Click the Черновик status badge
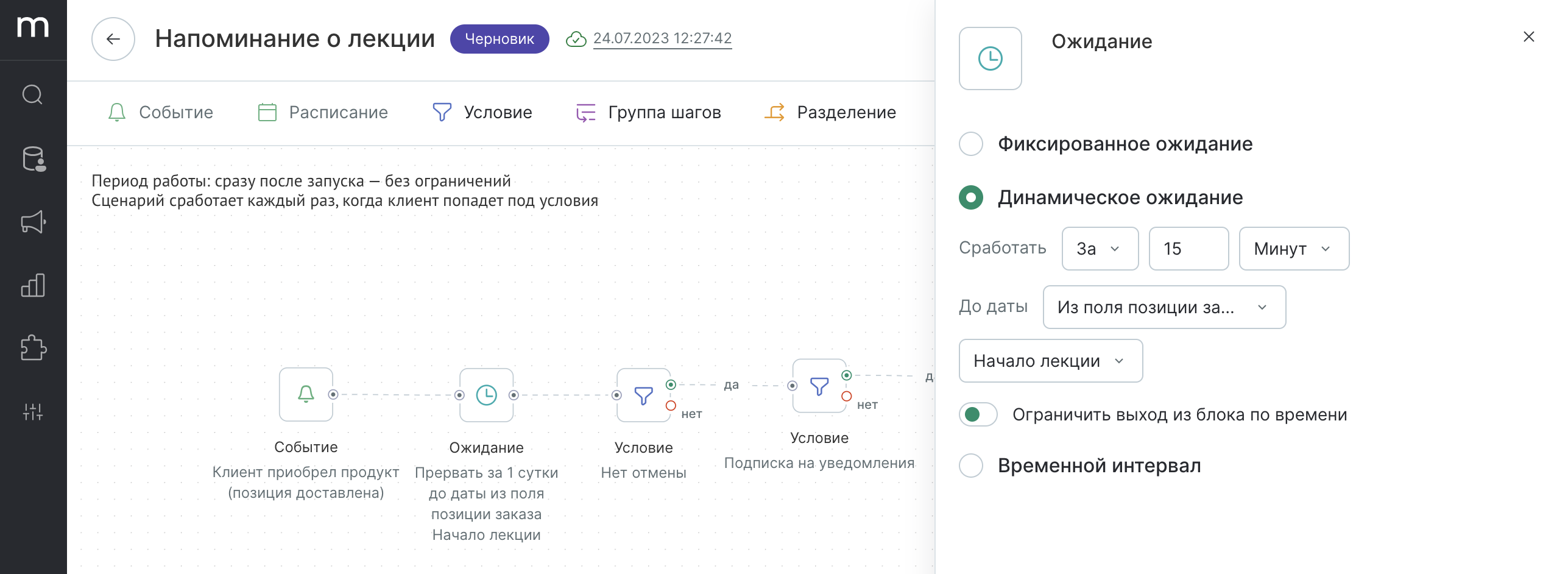The image size is (1568, 574). pyautogui.click(x=500, y=39)
